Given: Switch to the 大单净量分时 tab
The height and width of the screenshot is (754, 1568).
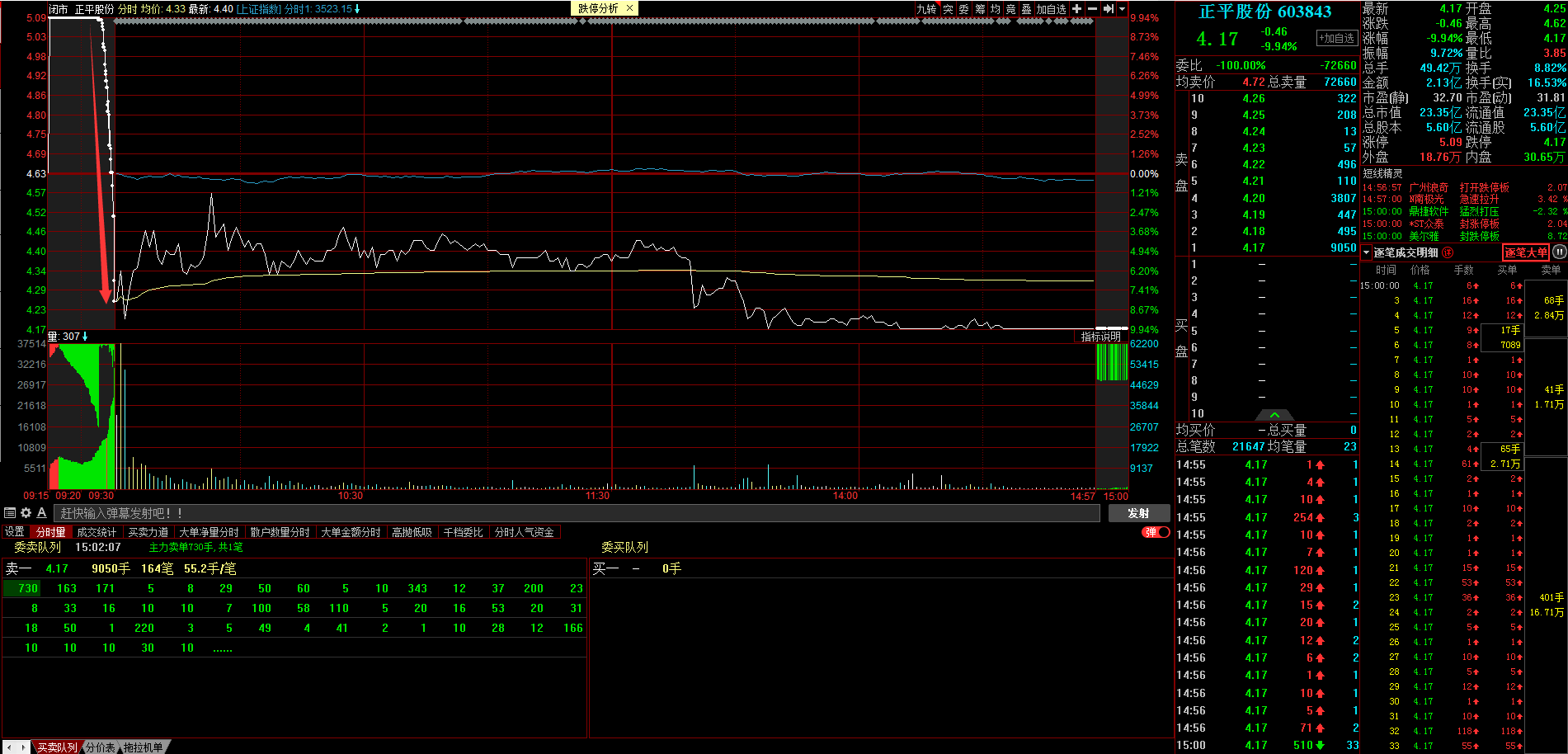Looking at the screenshot, I should [x=209, y=532].
